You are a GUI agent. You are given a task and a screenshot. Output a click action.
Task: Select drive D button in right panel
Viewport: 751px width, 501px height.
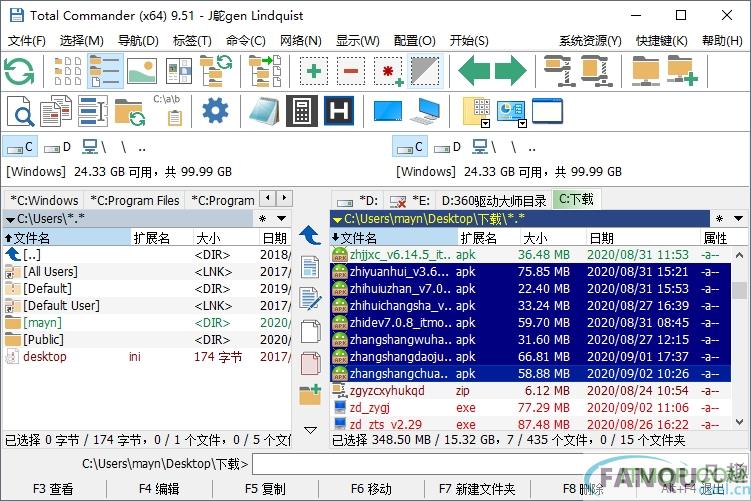pyautogui.click(x=447, y=147)
